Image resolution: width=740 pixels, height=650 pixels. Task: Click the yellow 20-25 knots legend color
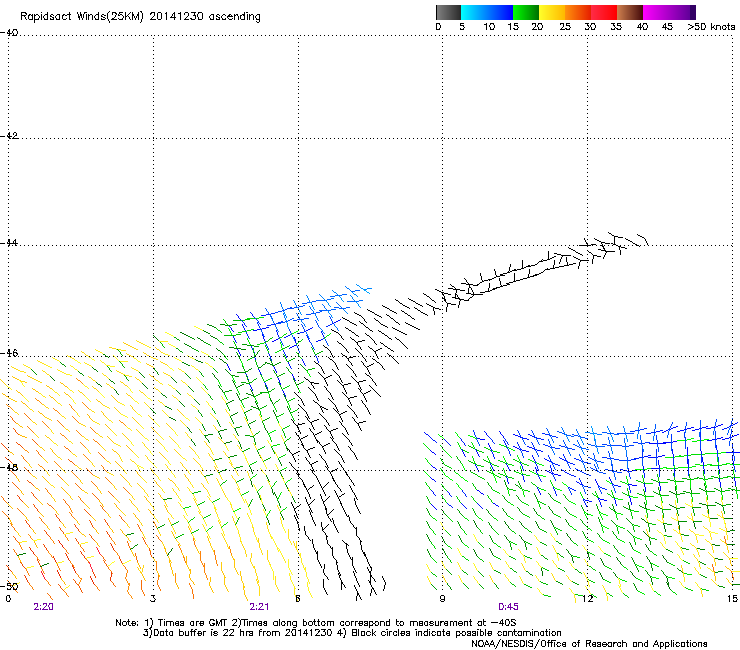point(552,12)
